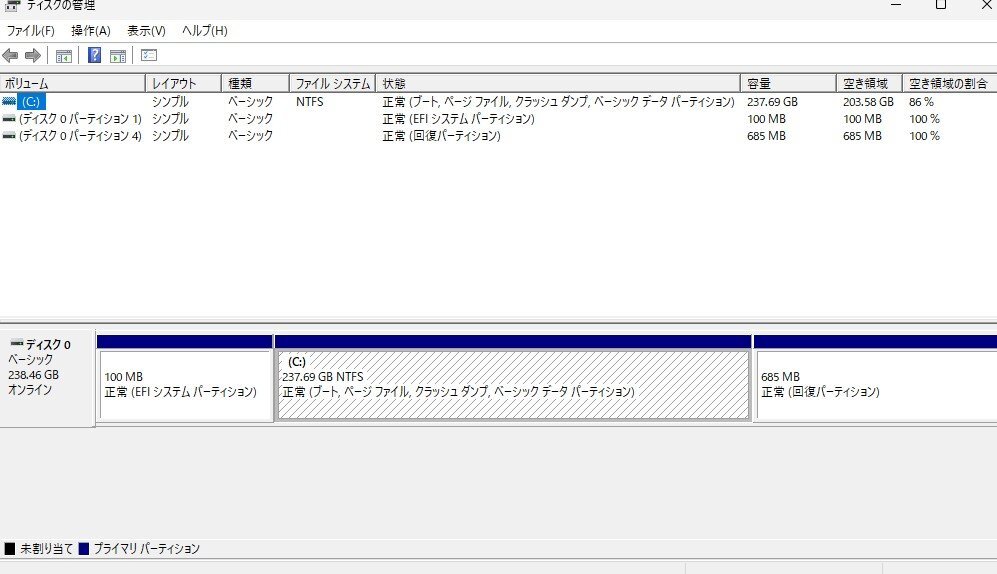Open the ヘルプ(H) menu
Image resolution: width=997 pixels, height=574 pixels.
coord(205,31)
